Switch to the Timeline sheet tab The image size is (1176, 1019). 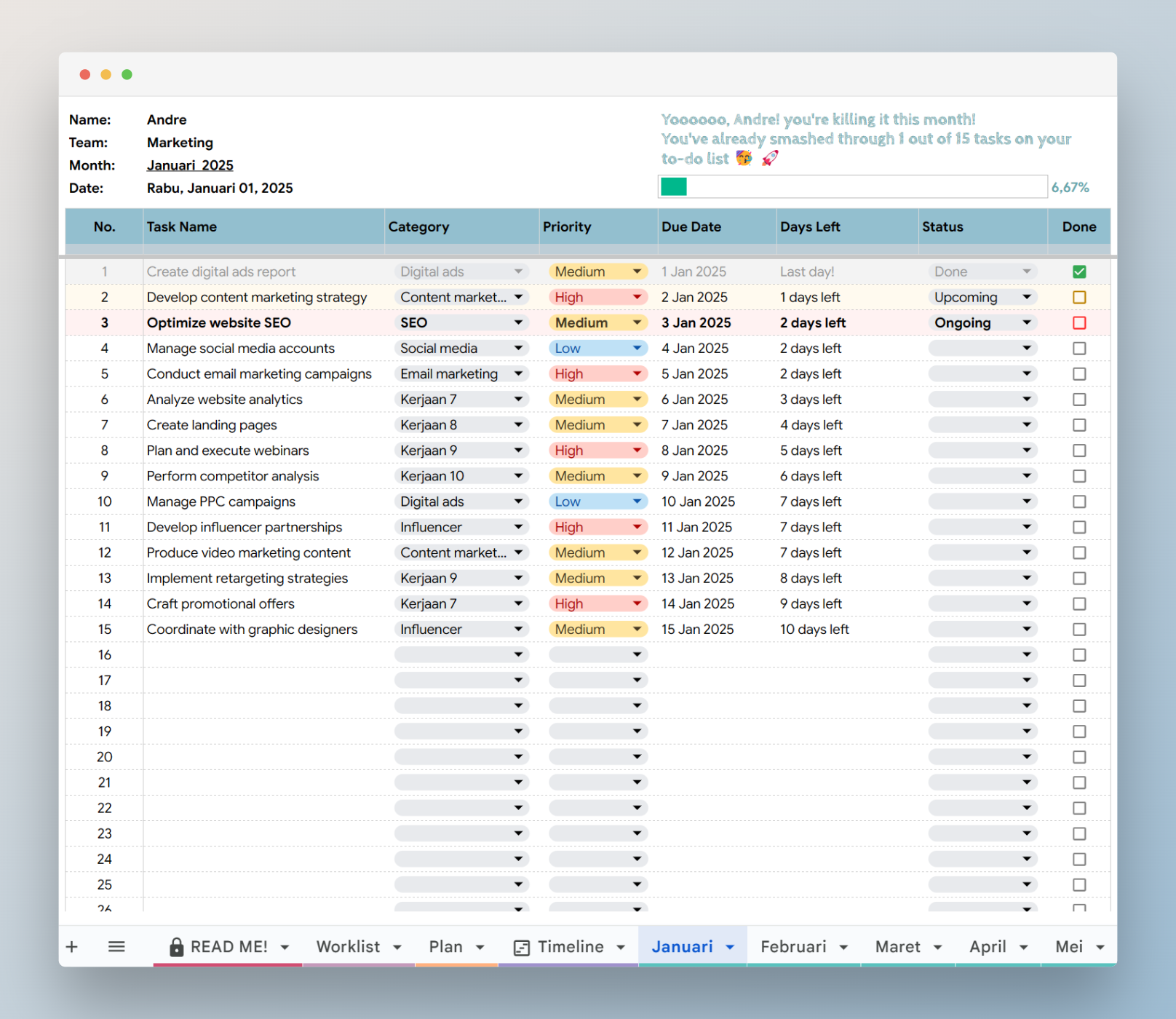[x=571, y=947]
